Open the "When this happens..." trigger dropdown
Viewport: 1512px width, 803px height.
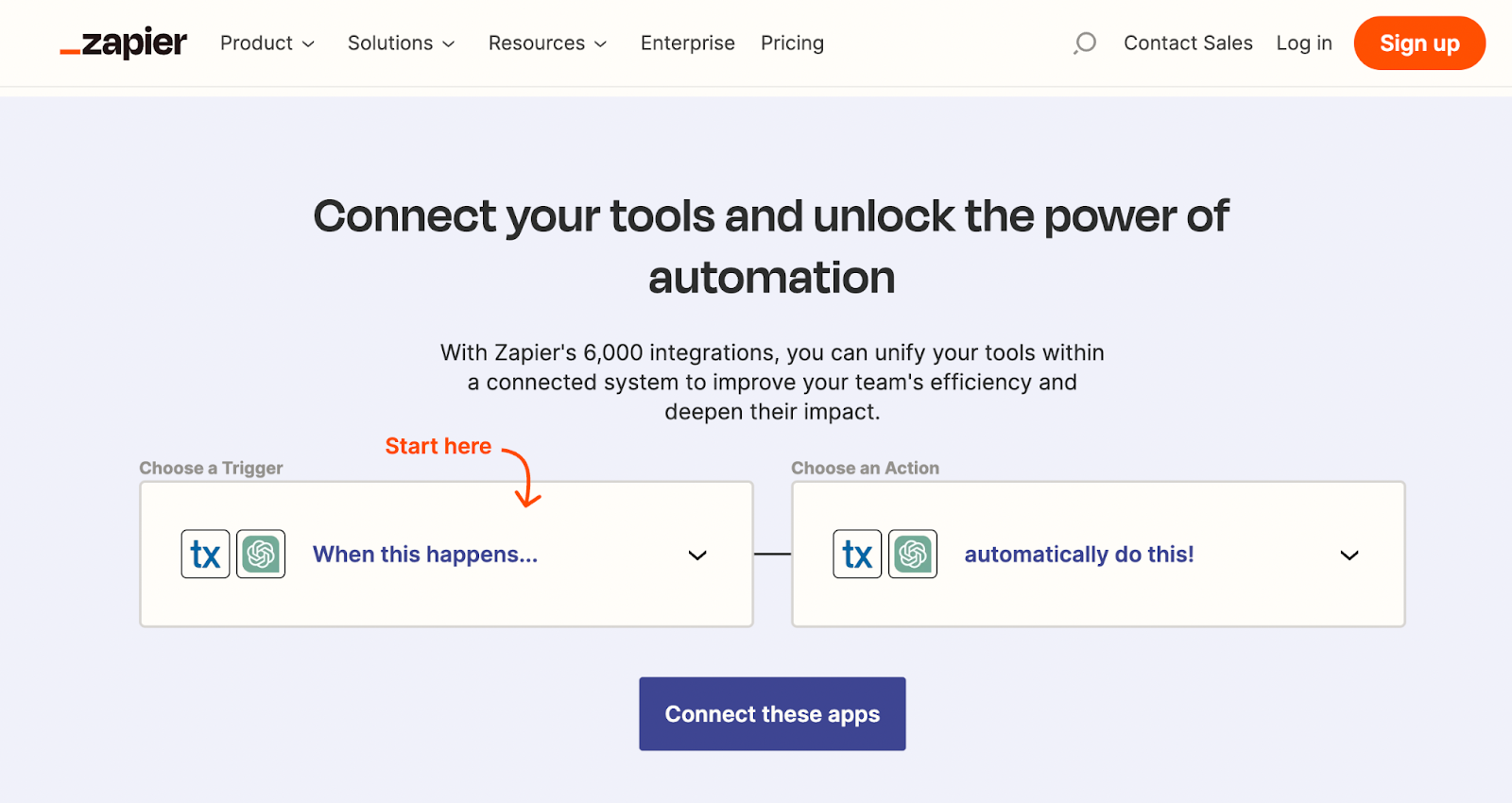(x=446, y=555)
